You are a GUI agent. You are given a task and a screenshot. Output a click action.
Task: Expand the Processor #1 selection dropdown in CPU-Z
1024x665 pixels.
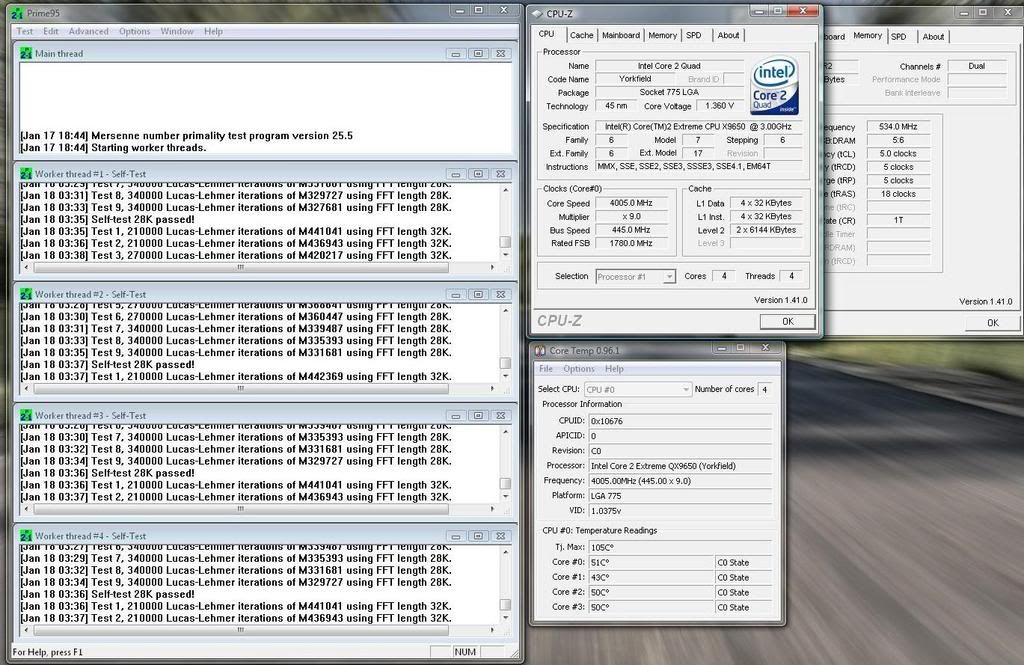(x=669, y=277)
